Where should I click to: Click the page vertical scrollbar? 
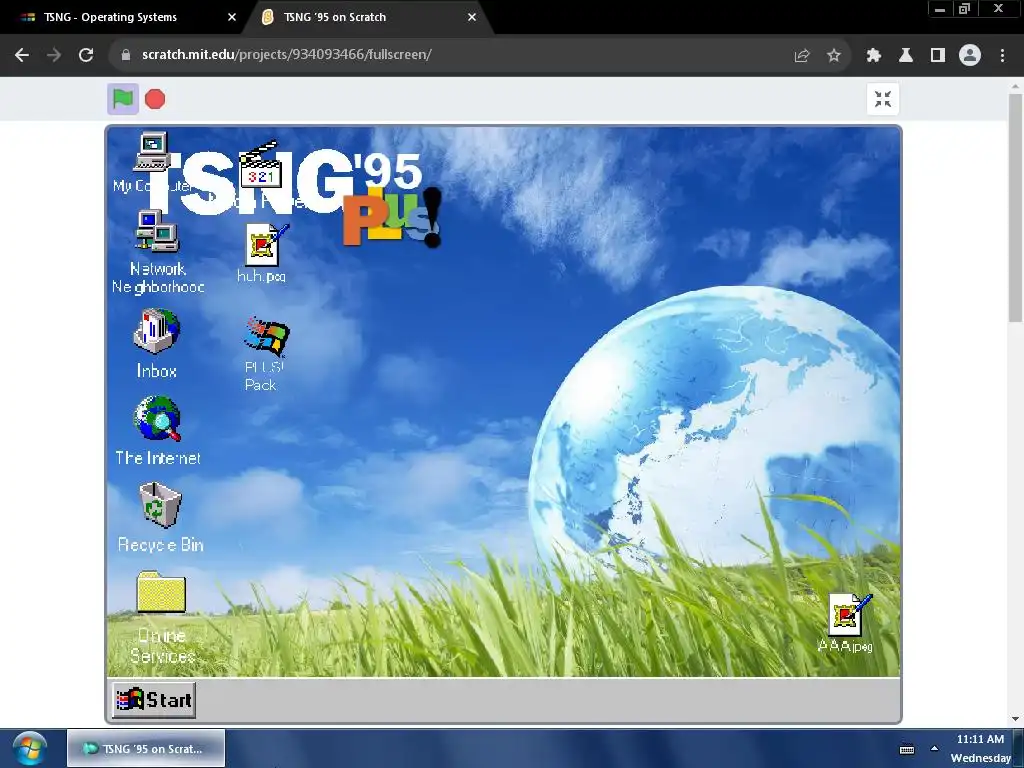coord(1016,208)
